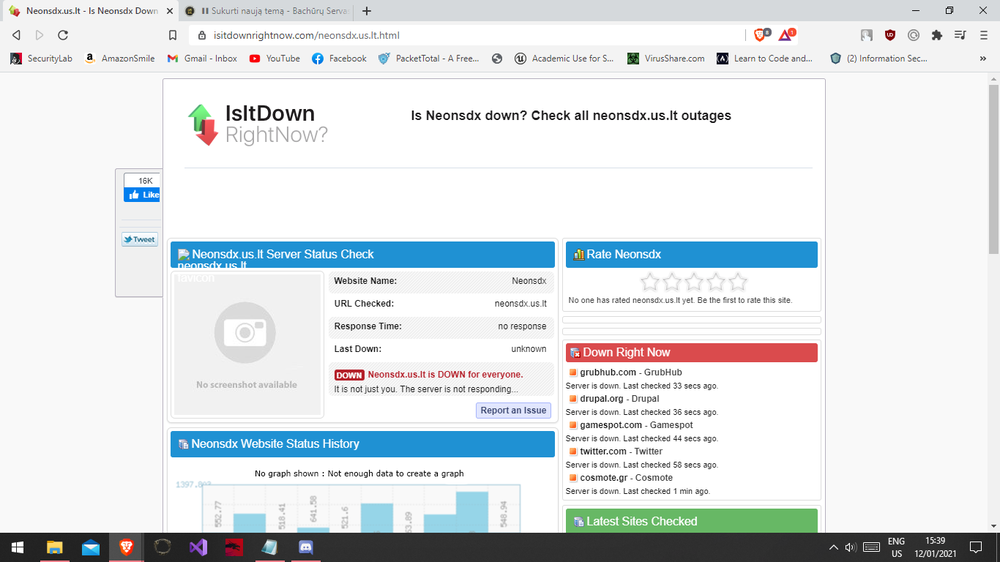Launch Discord from the taskbar

[x=306, y=547]
